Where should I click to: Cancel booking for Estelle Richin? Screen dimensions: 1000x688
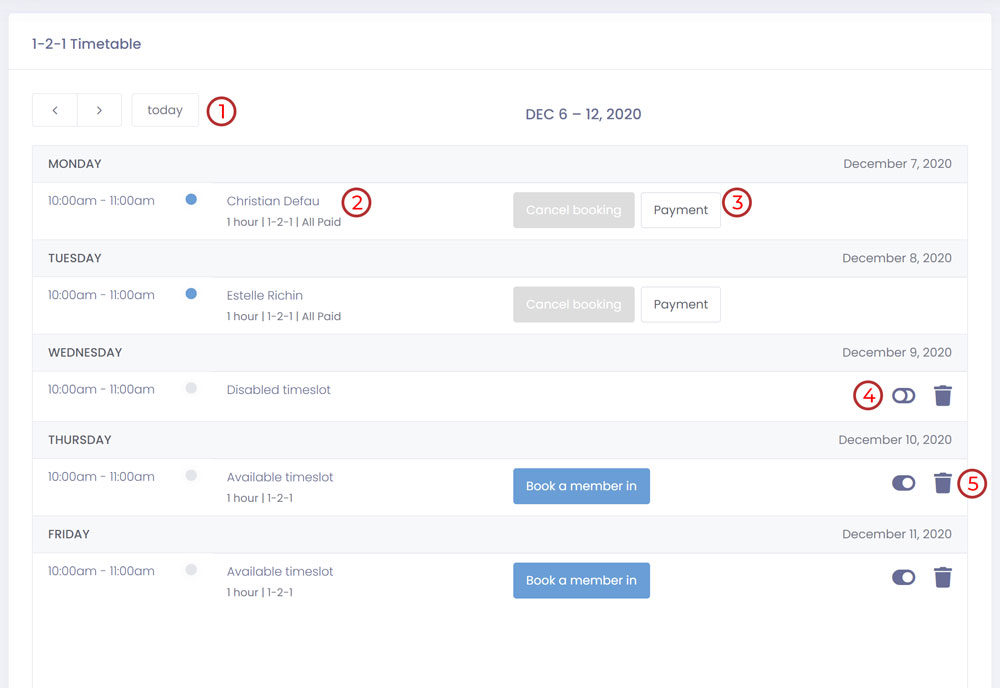[573, 304]
